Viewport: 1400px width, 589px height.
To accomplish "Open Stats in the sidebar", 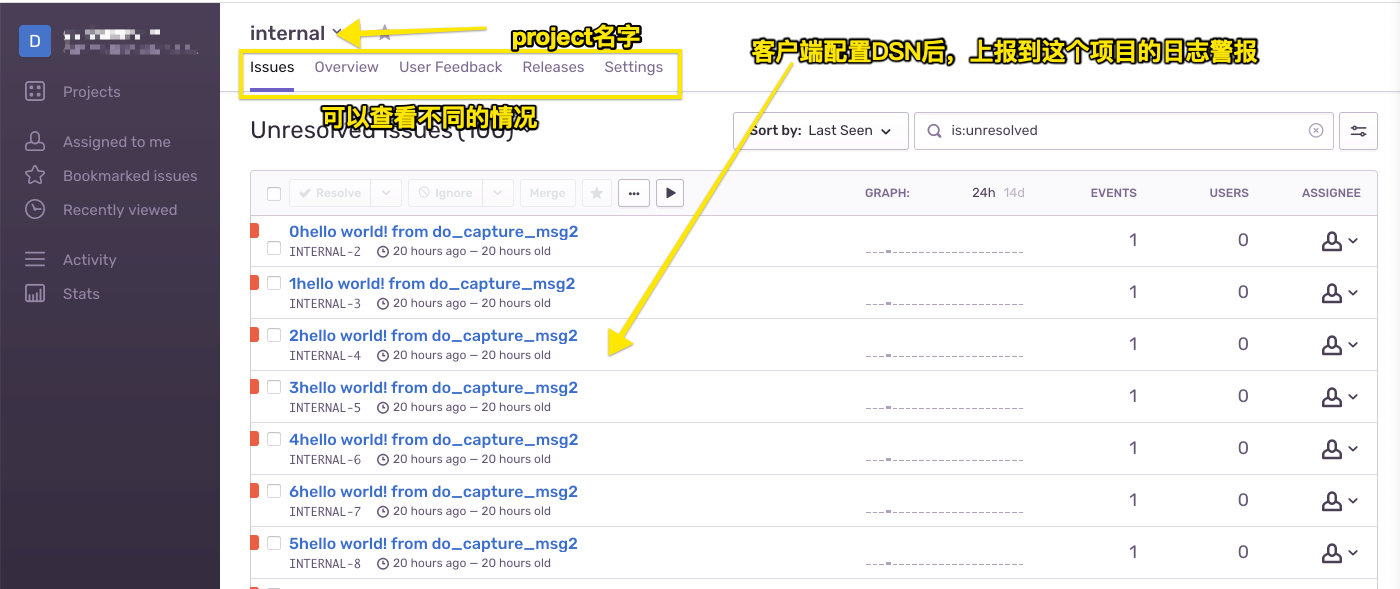I will [81, 294].
